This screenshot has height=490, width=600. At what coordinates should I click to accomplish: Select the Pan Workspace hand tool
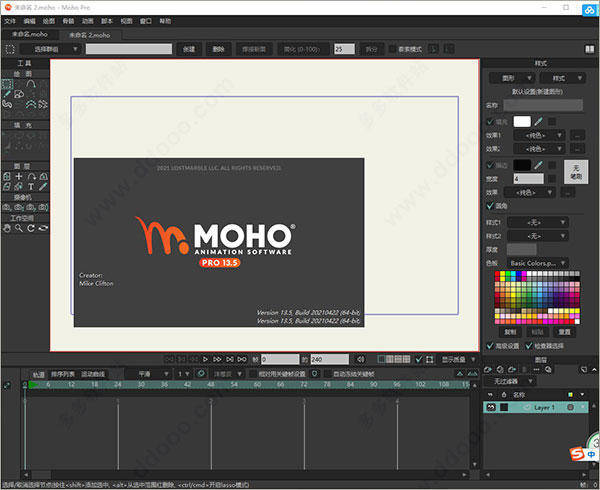[7, 228]
